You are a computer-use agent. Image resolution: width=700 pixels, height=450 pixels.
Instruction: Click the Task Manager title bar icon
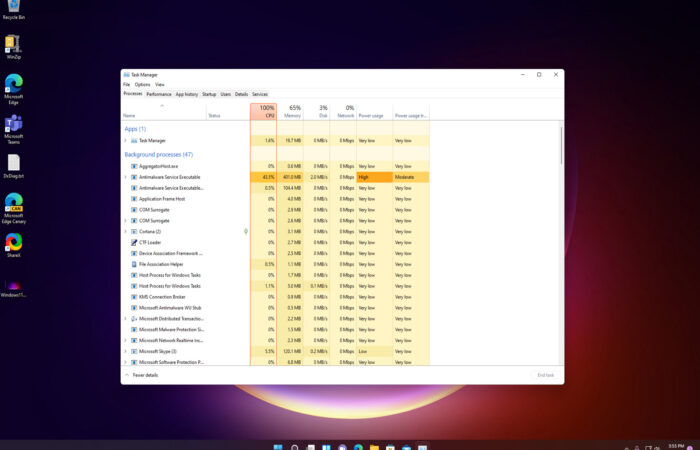pos(126,75)
